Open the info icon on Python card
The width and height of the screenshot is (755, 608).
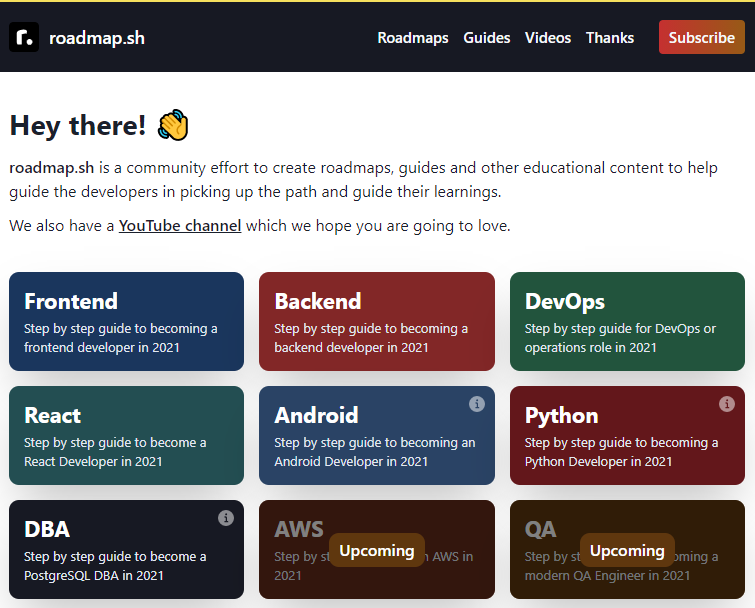(x=727, y=404)
